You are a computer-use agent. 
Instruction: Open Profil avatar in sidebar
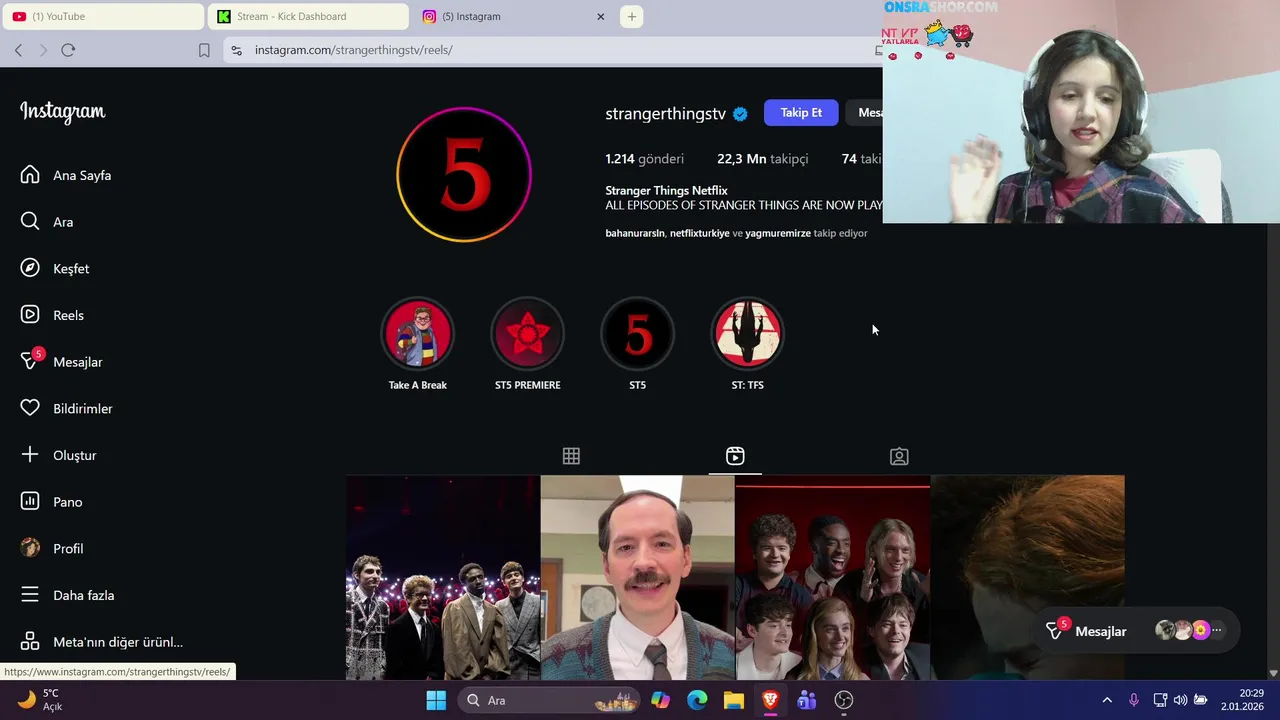click(x=30, y=548)
